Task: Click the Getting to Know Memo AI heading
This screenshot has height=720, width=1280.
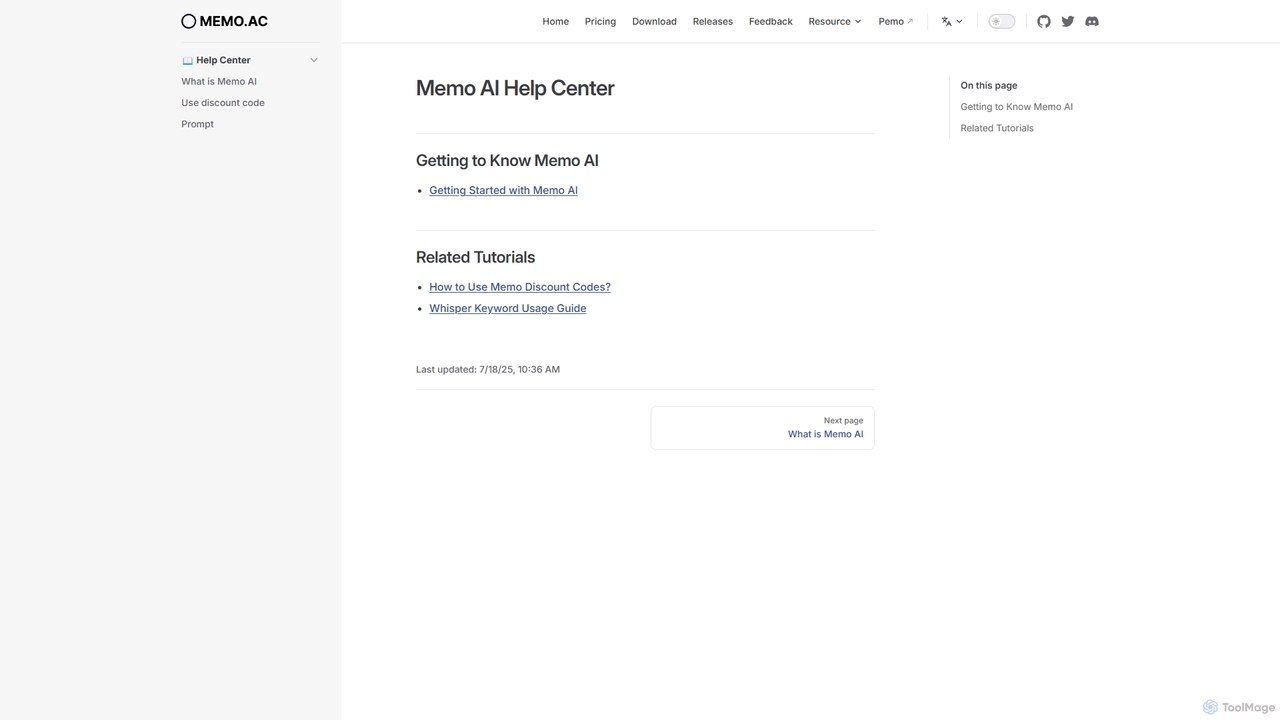Action: coord(507,160)
